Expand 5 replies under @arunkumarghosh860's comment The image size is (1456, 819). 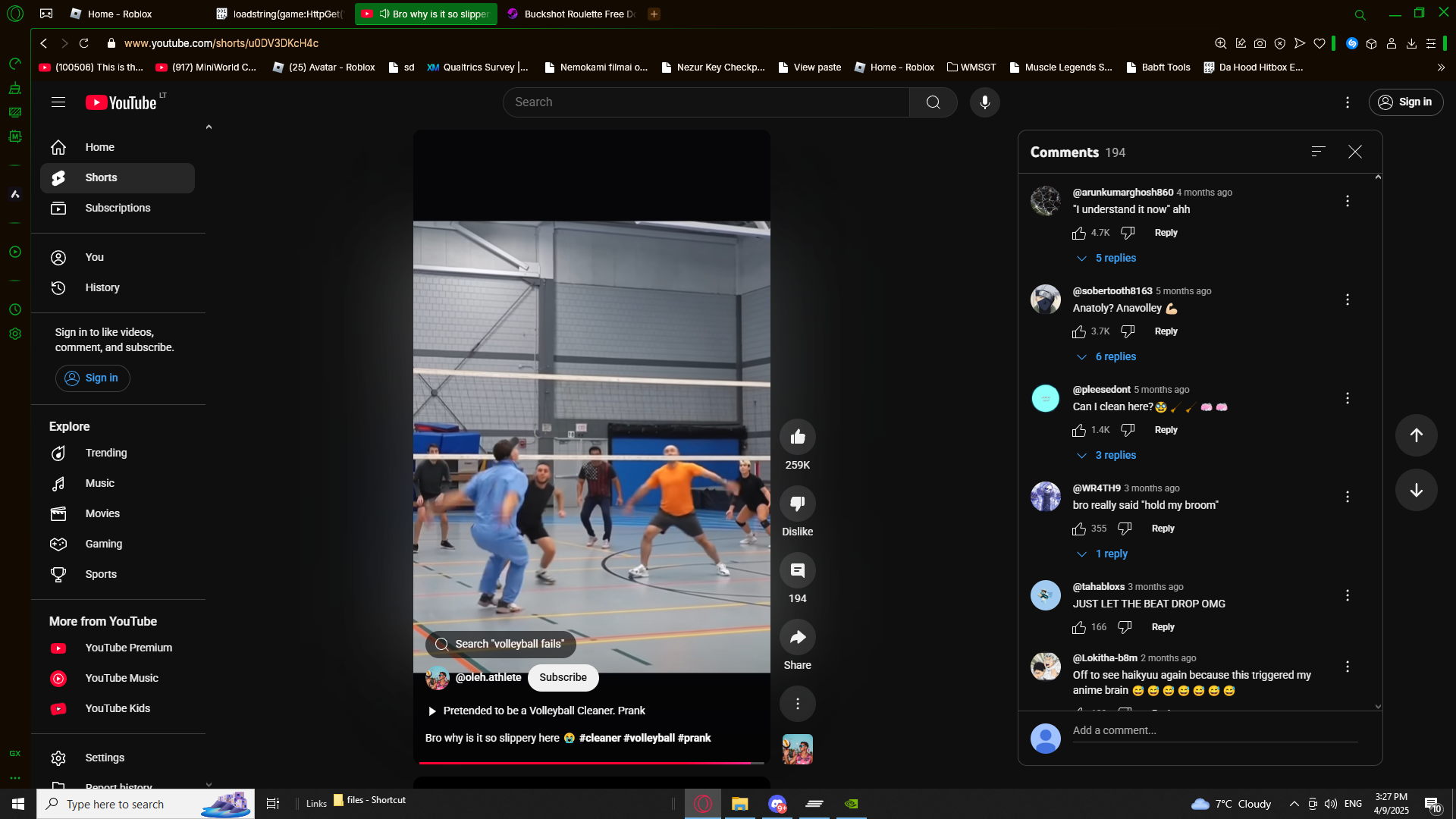1106,259
